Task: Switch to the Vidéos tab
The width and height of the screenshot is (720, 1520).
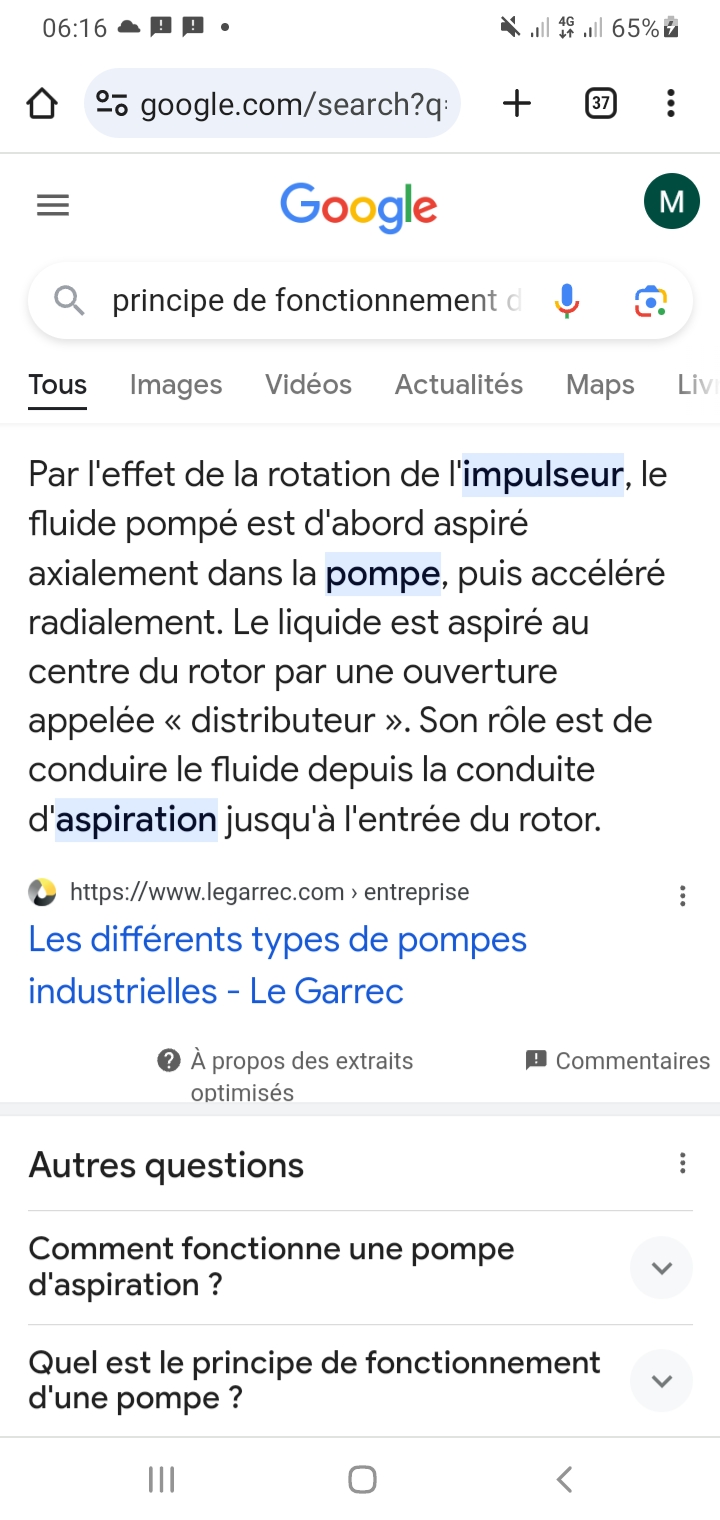Action: coord(308,385)
